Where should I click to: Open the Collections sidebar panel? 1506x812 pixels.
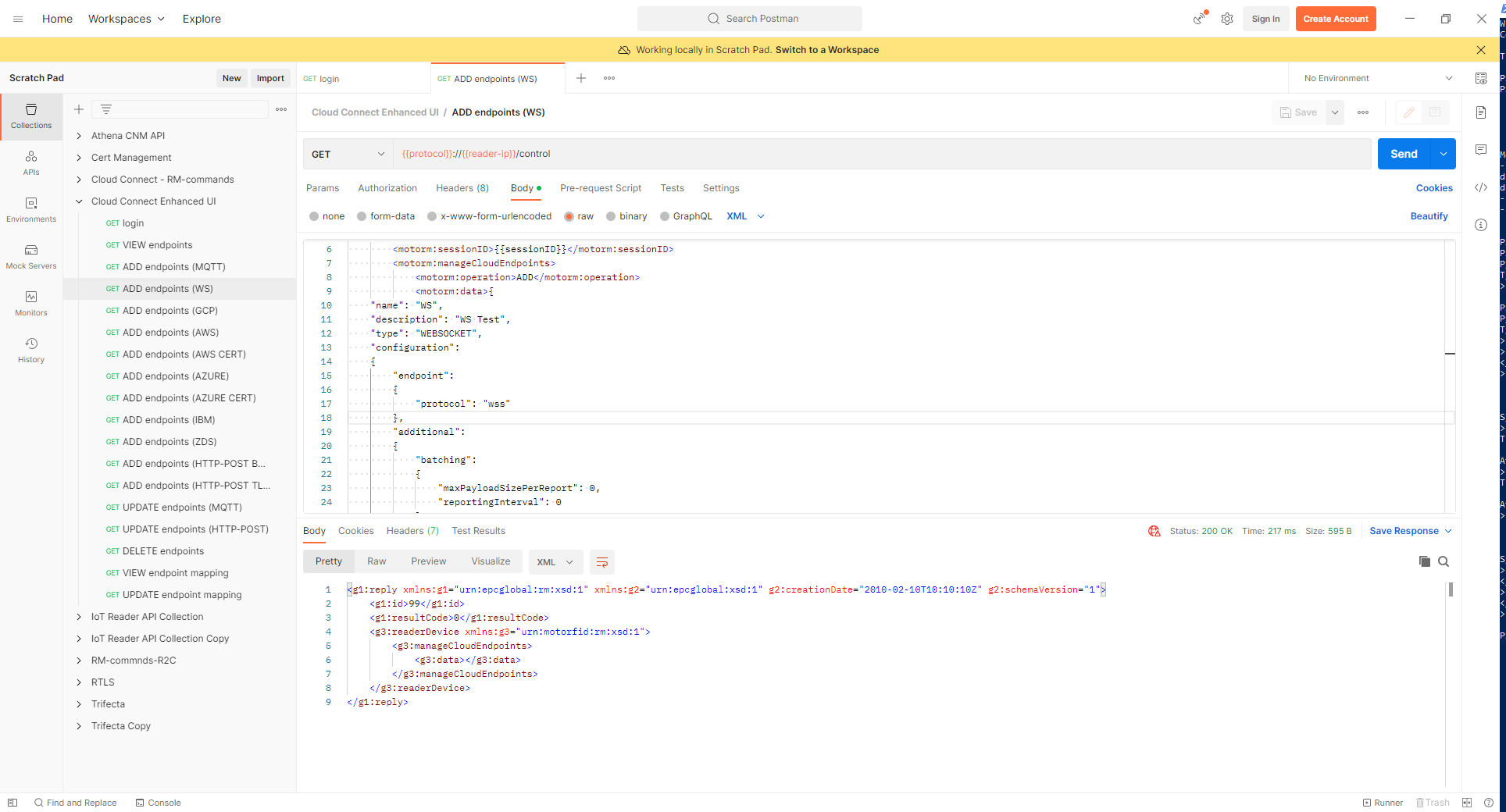click(x=31, y=116)
